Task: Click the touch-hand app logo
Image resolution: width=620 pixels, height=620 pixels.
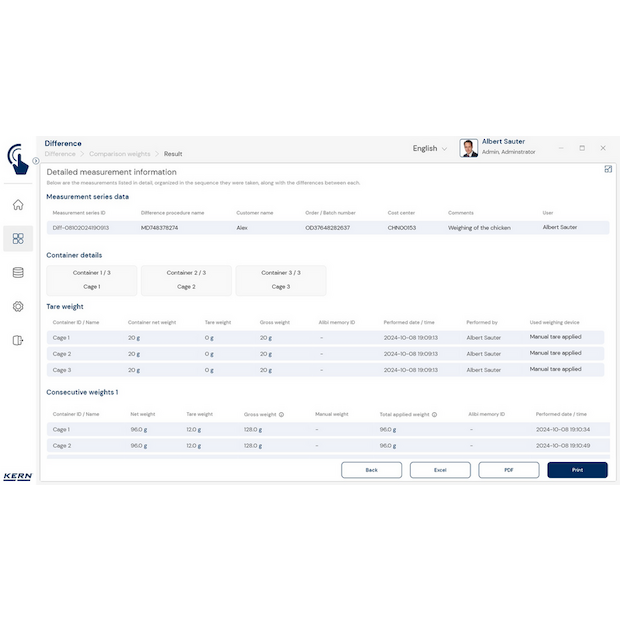Action: click(x=17, y=159)
